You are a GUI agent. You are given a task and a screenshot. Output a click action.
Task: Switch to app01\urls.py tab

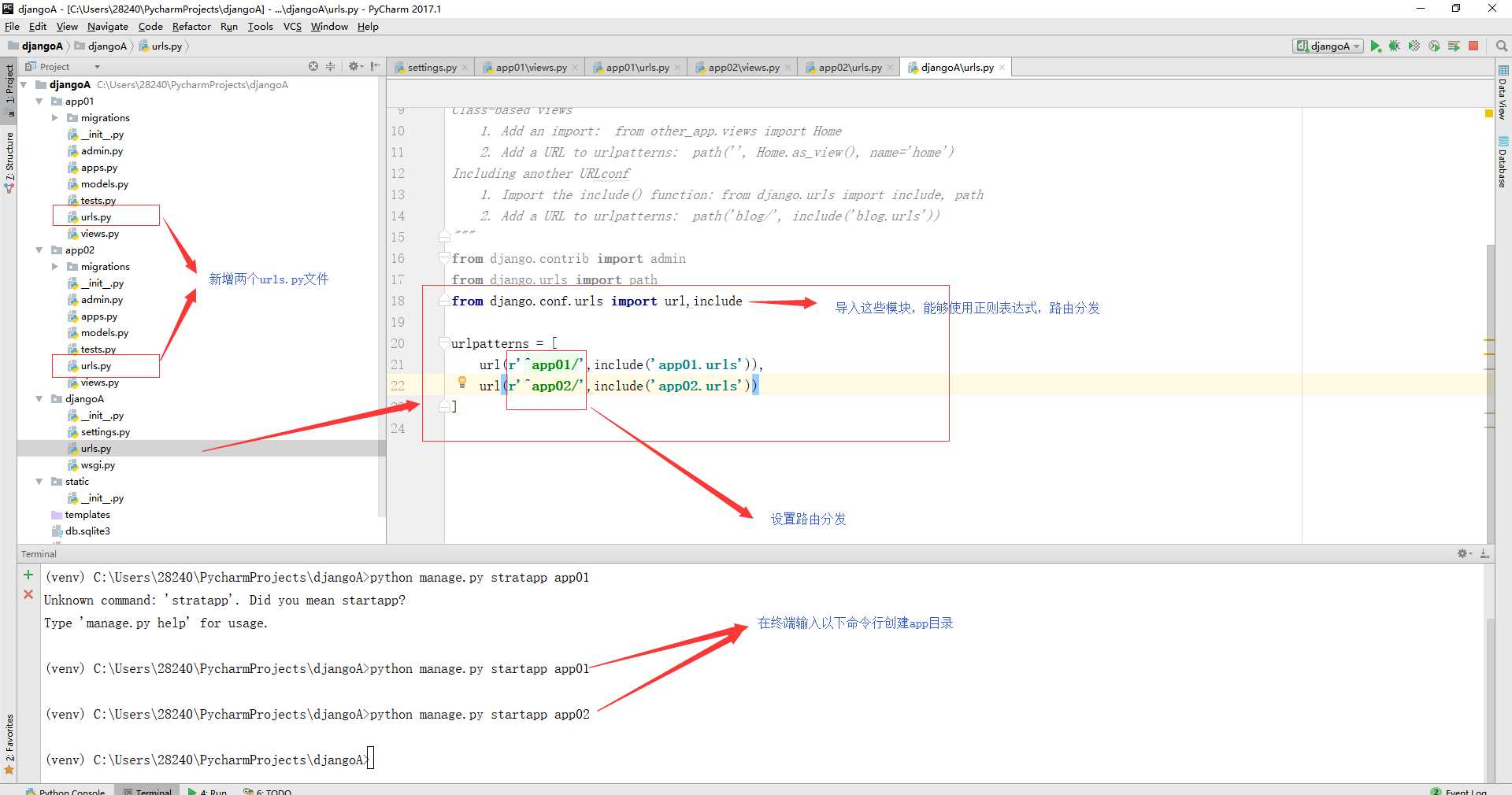tap(637, 68)
